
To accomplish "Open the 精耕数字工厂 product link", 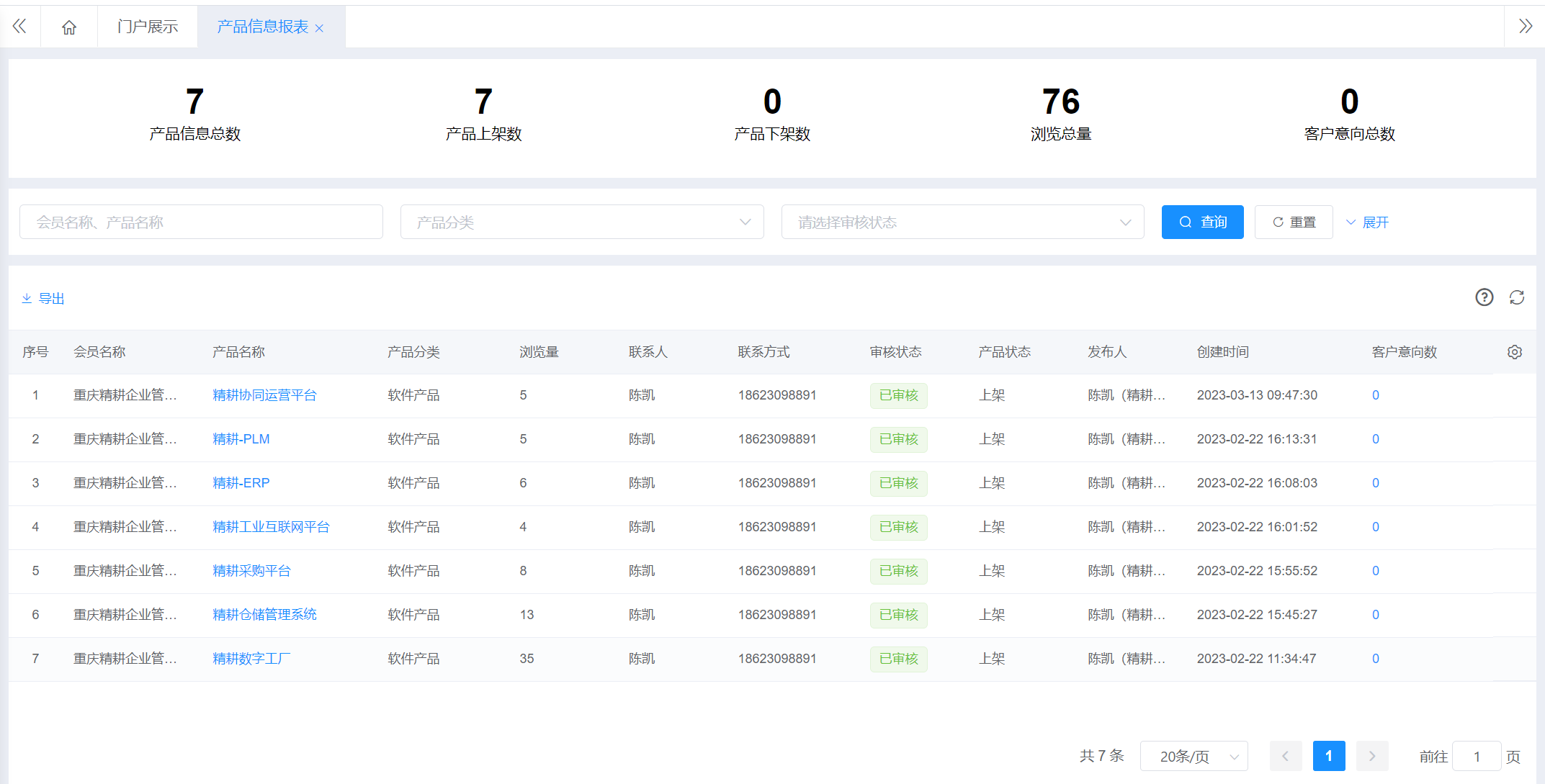I will [251, 659].
